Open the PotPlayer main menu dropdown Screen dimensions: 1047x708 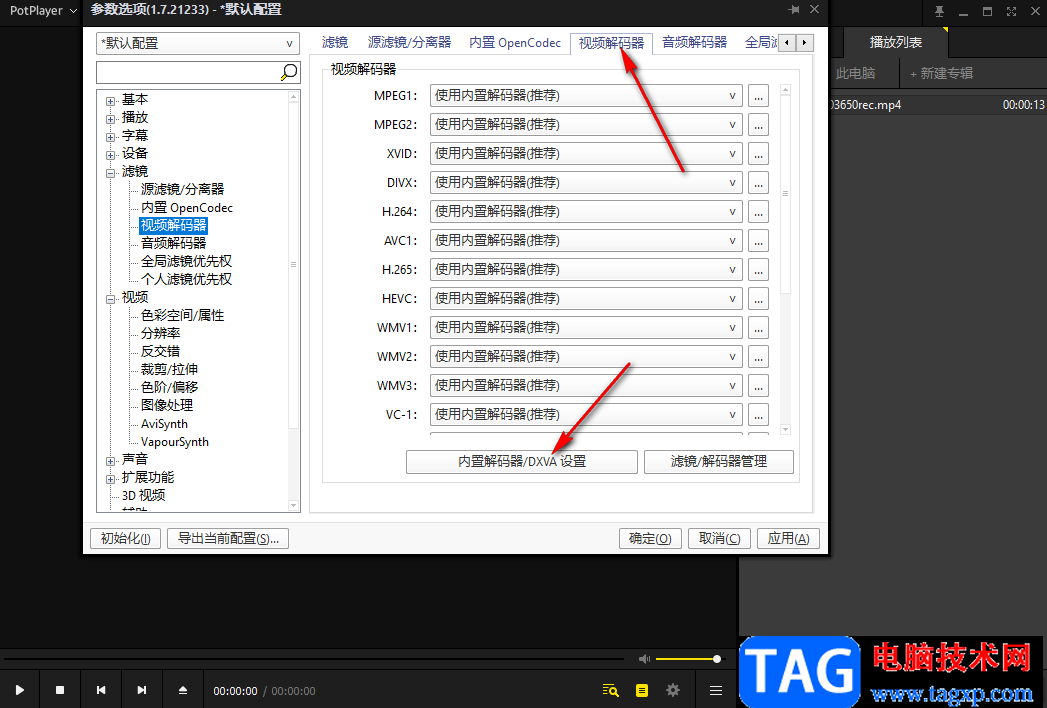(43, 11)
